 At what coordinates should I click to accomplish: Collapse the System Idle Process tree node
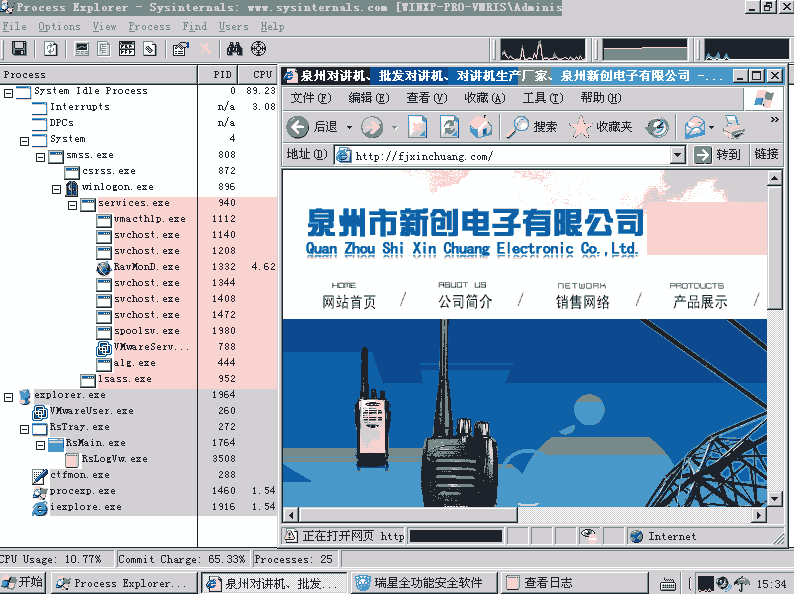click(8, 93)
